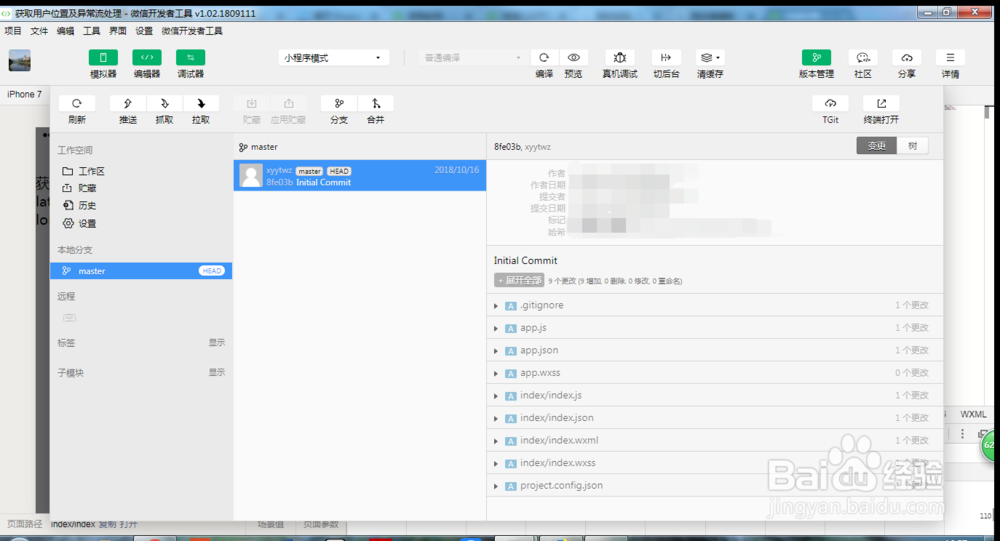Viewport: 1000px width, 541px height.
Task: Toggle the 调试器 debugger panel
Action: pos(190,57)
